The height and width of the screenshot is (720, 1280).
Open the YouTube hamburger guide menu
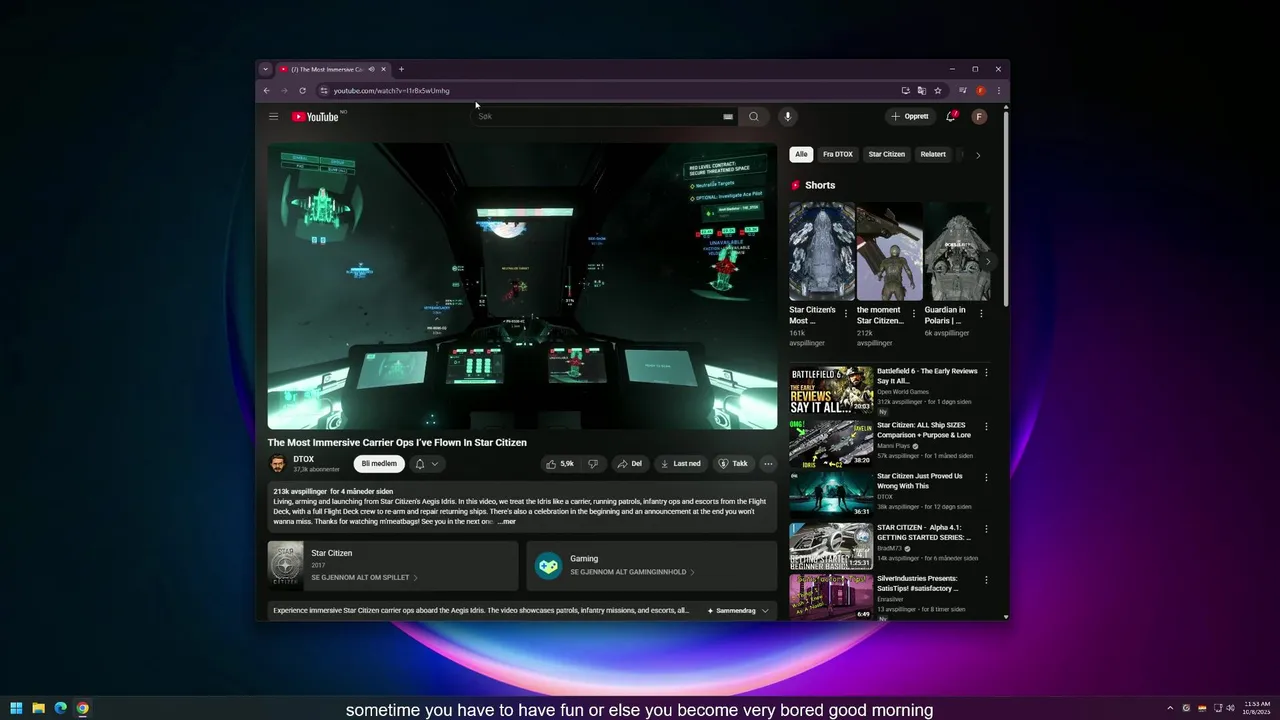(273, 117)
